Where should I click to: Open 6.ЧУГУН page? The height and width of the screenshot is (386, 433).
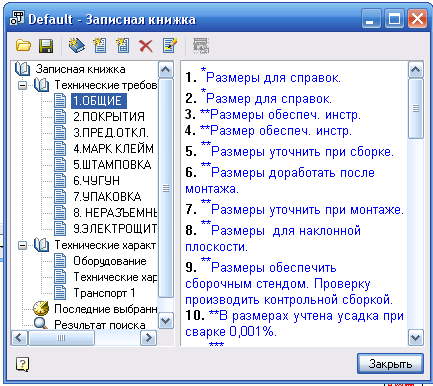(96, 180)
